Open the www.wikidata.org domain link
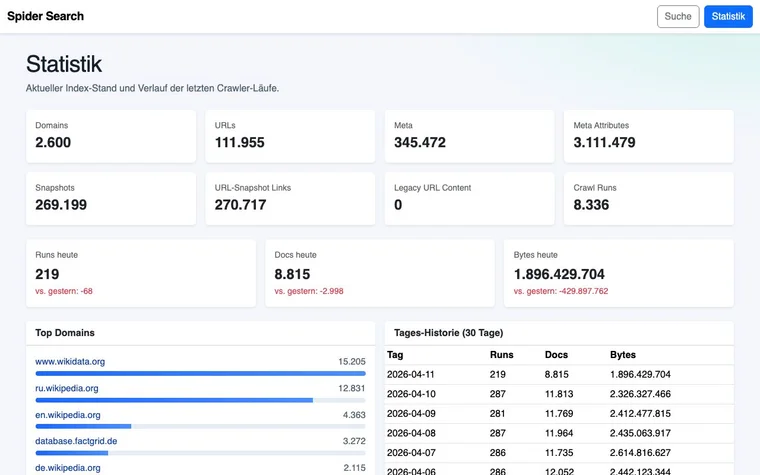 tap(70, 362)
